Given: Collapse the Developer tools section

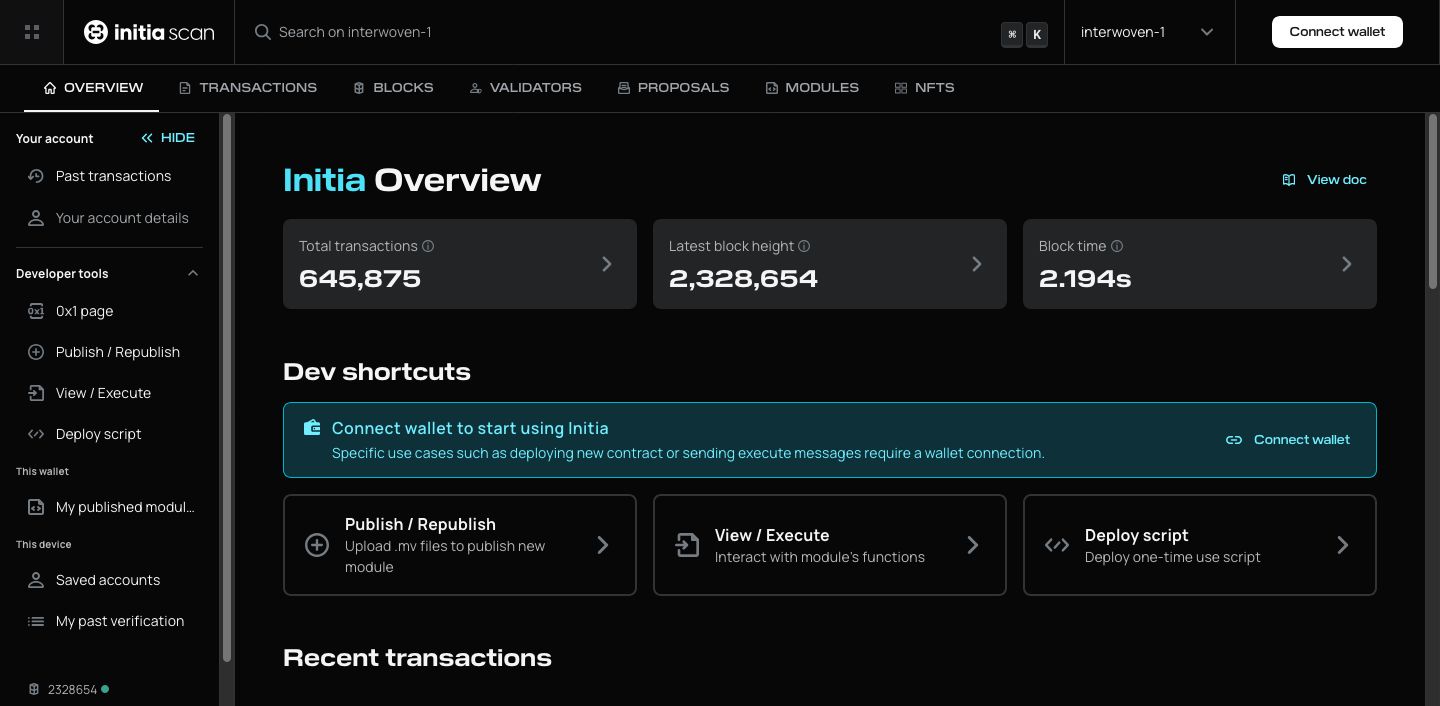Looking at the screenshot, I should click(x=193, y=274).
